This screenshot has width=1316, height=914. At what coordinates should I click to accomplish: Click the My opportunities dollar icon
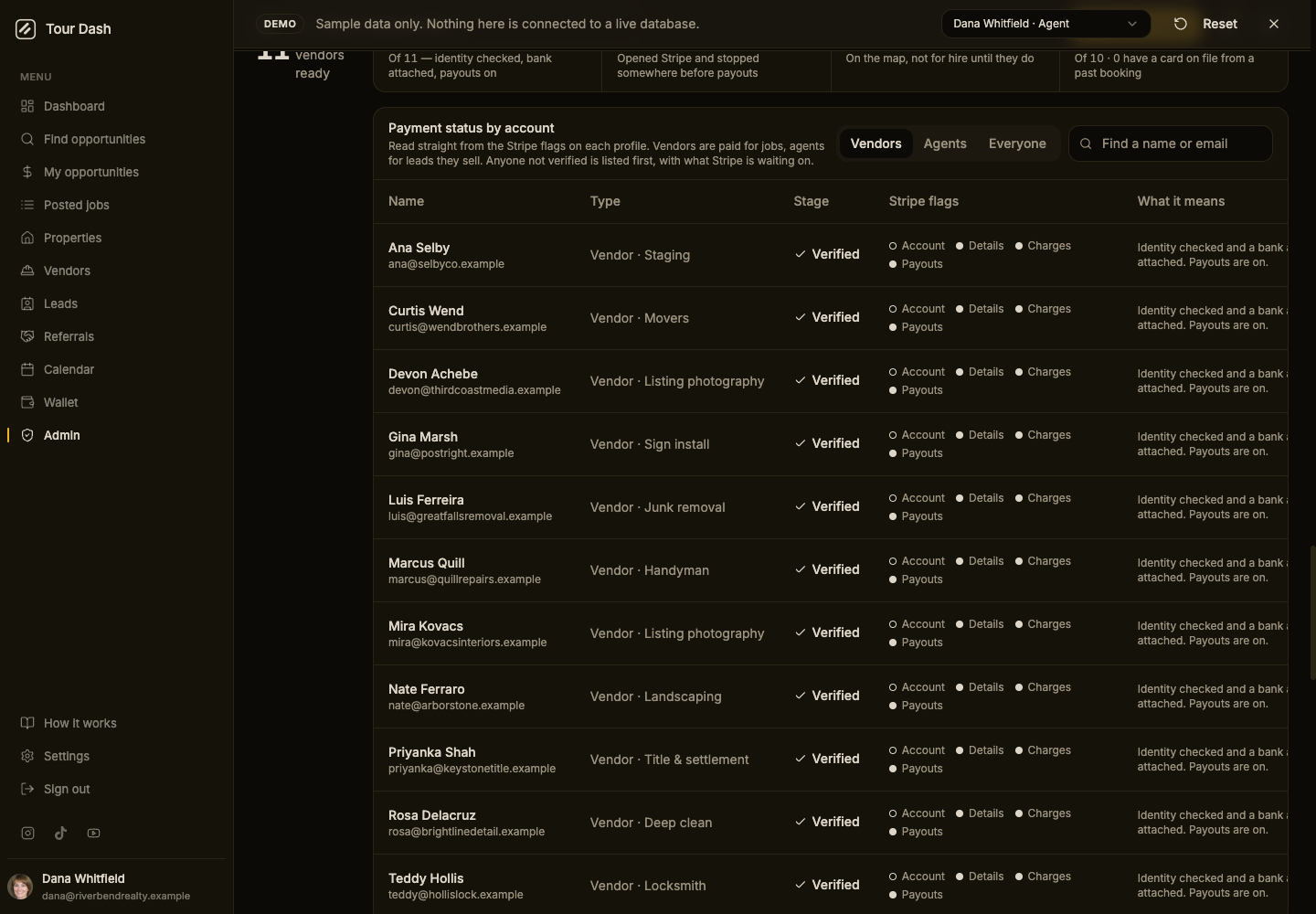click(27, 173)
